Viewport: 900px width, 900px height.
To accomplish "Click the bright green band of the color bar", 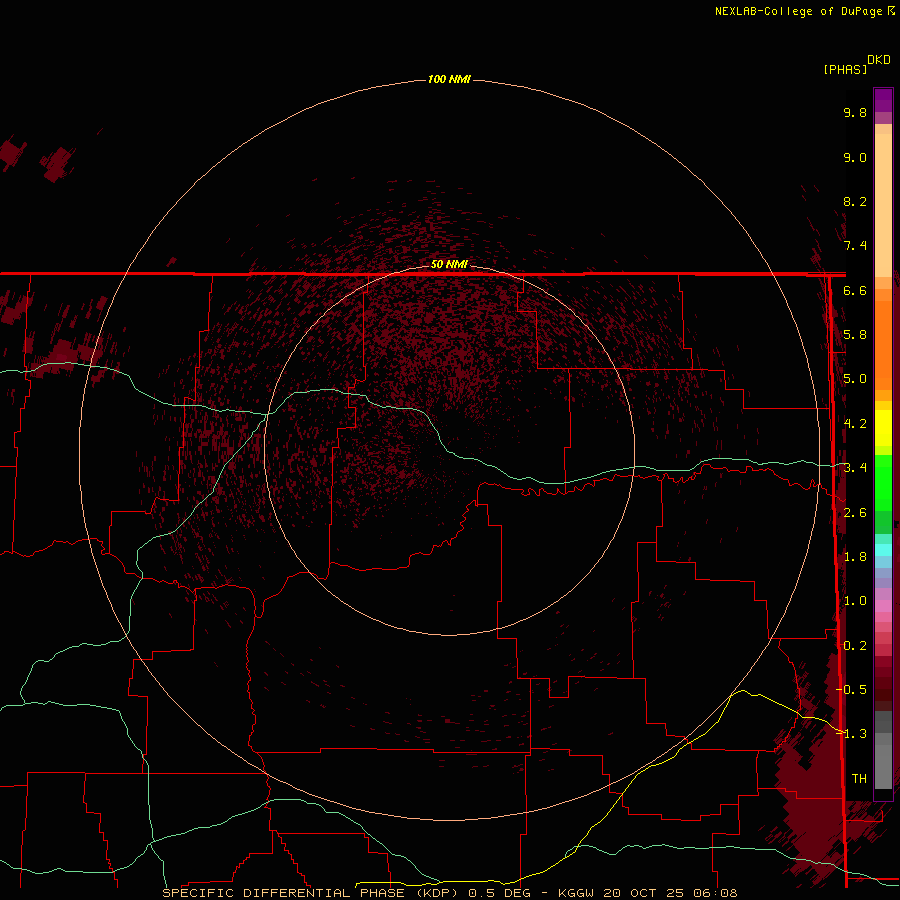I will (x=883, y=483).
